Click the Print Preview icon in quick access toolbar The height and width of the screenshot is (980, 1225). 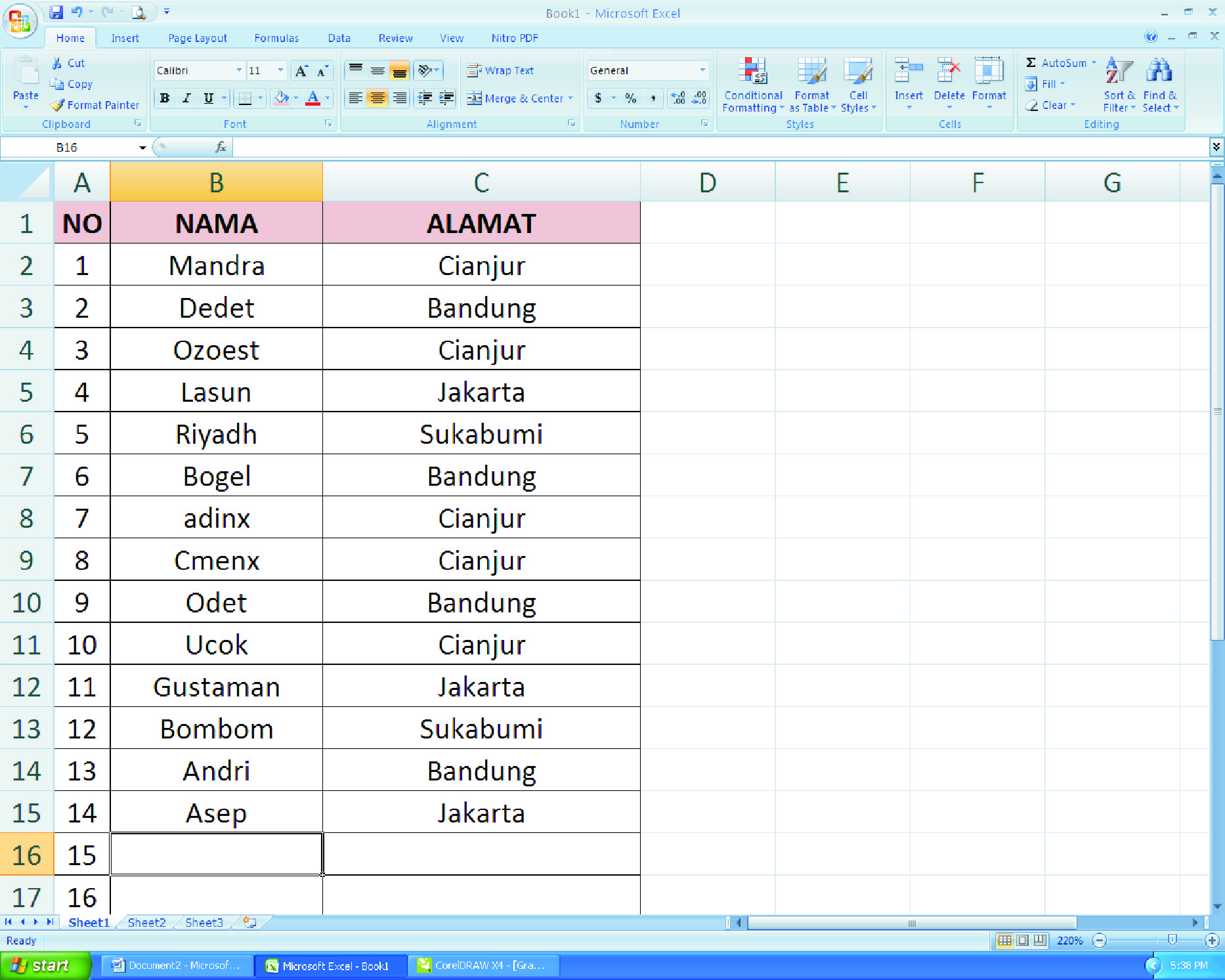(x=139, y=12)
